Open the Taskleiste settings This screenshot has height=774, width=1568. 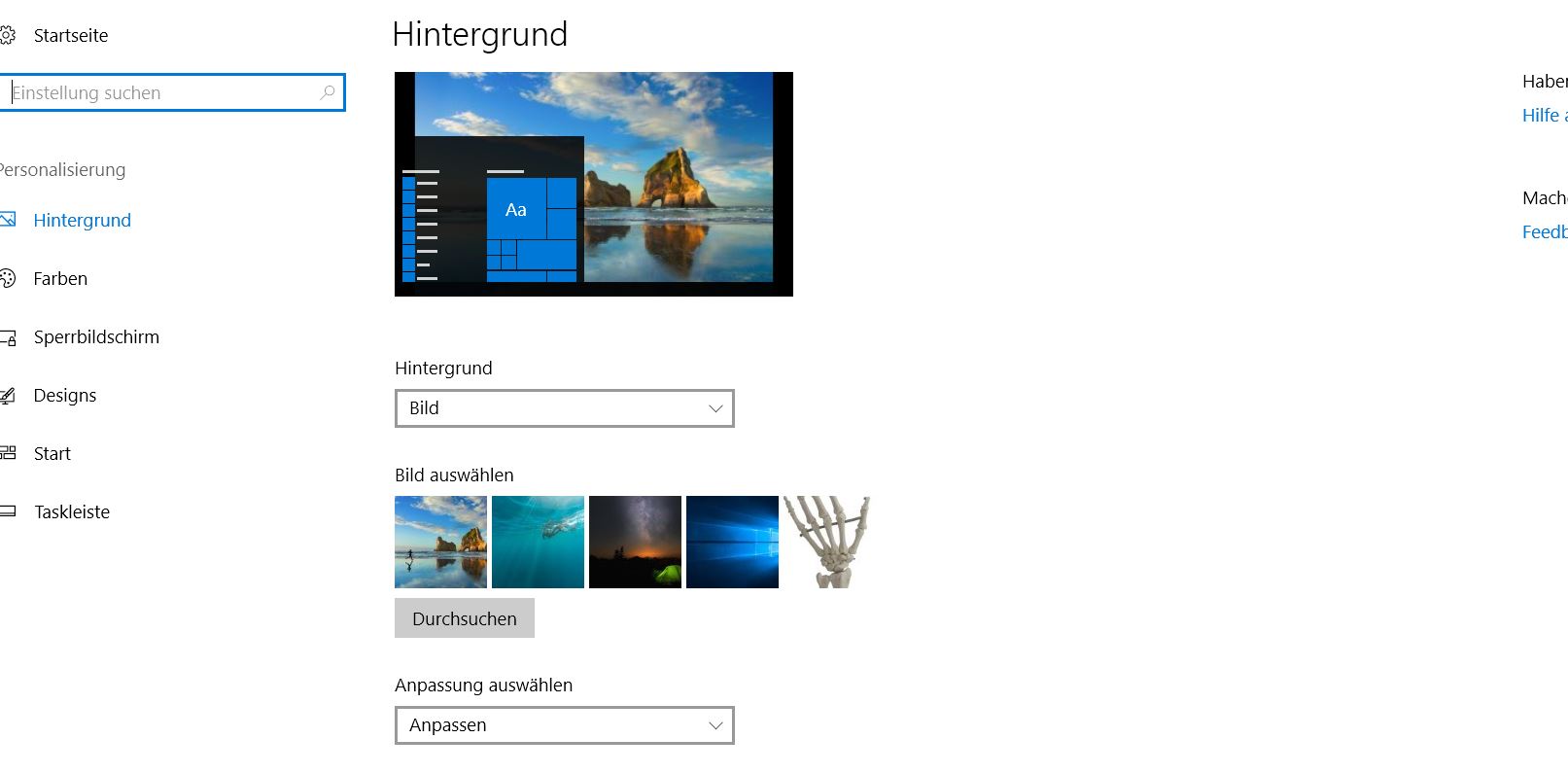tap(72, 511)
